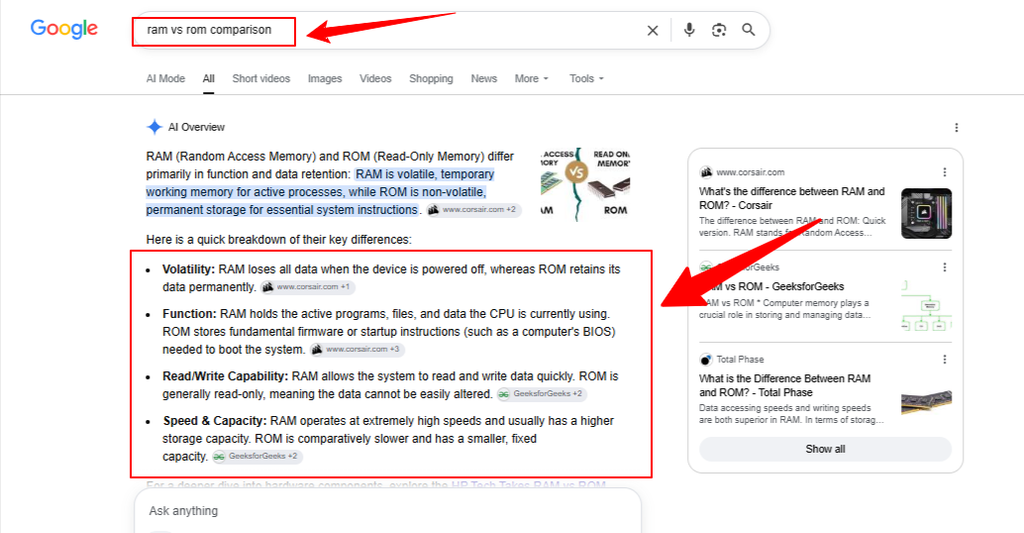Open Google Lens image search

click(719, 30)
